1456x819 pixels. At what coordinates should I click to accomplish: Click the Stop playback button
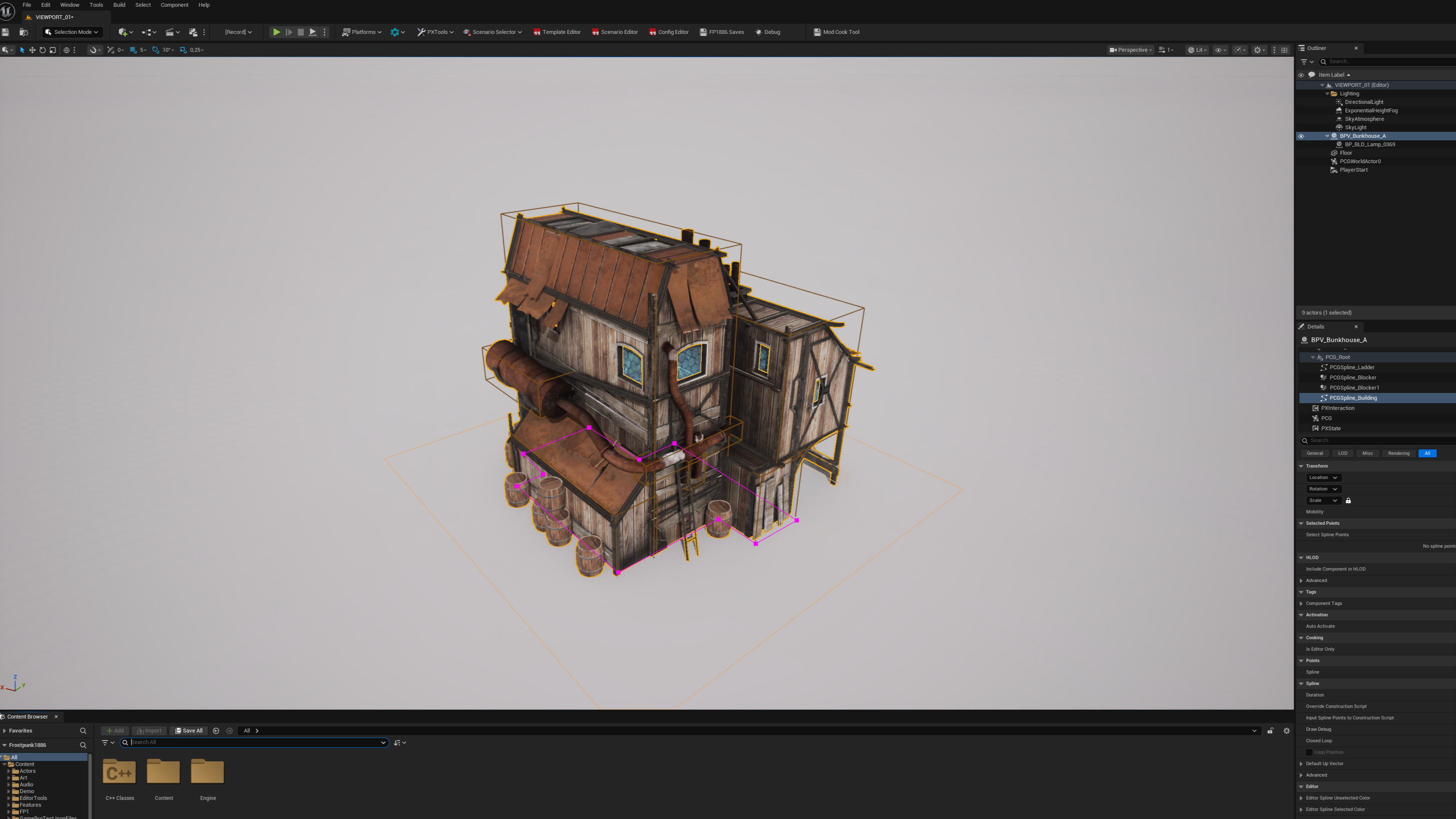[x=301, y=32]
